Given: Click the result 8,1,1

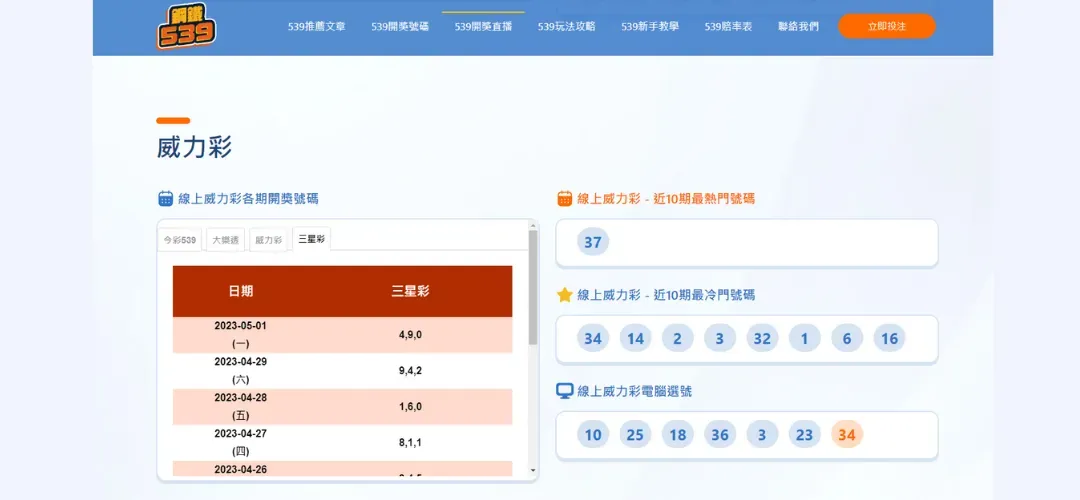Looking at the screenshot, I should pos(411,442).
